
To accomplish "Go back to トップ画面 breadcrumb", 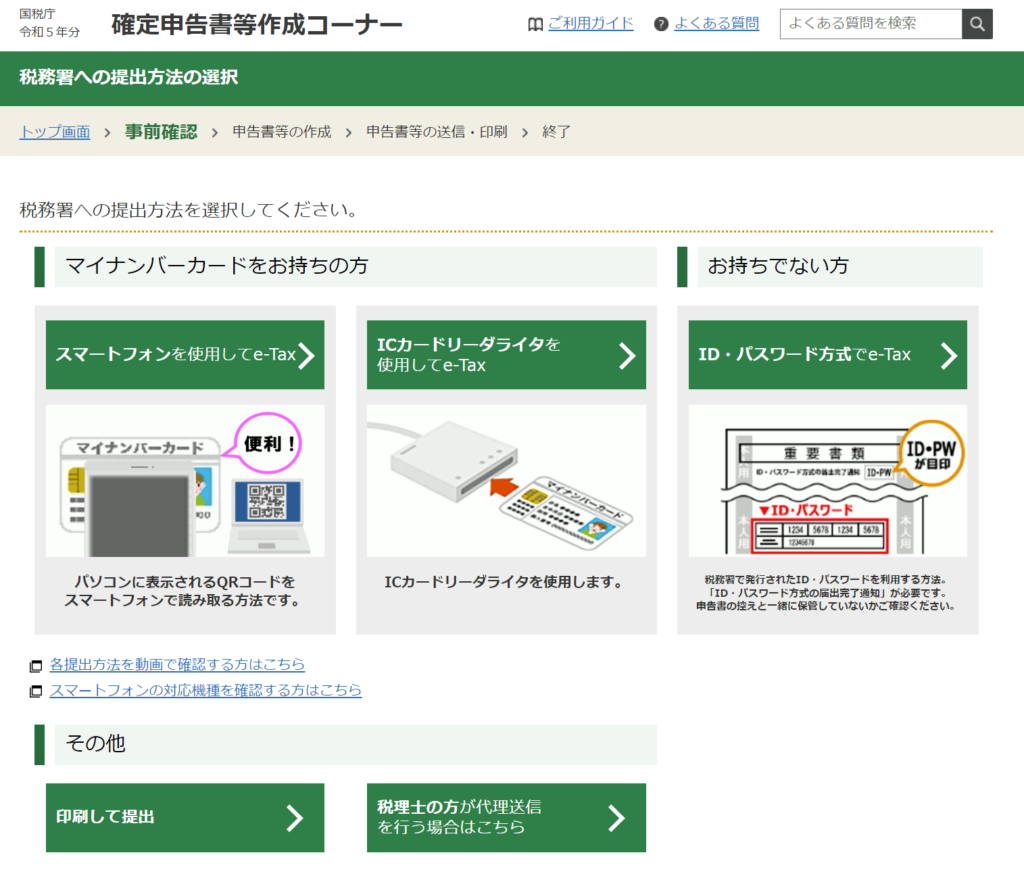I will click(55, 132).
